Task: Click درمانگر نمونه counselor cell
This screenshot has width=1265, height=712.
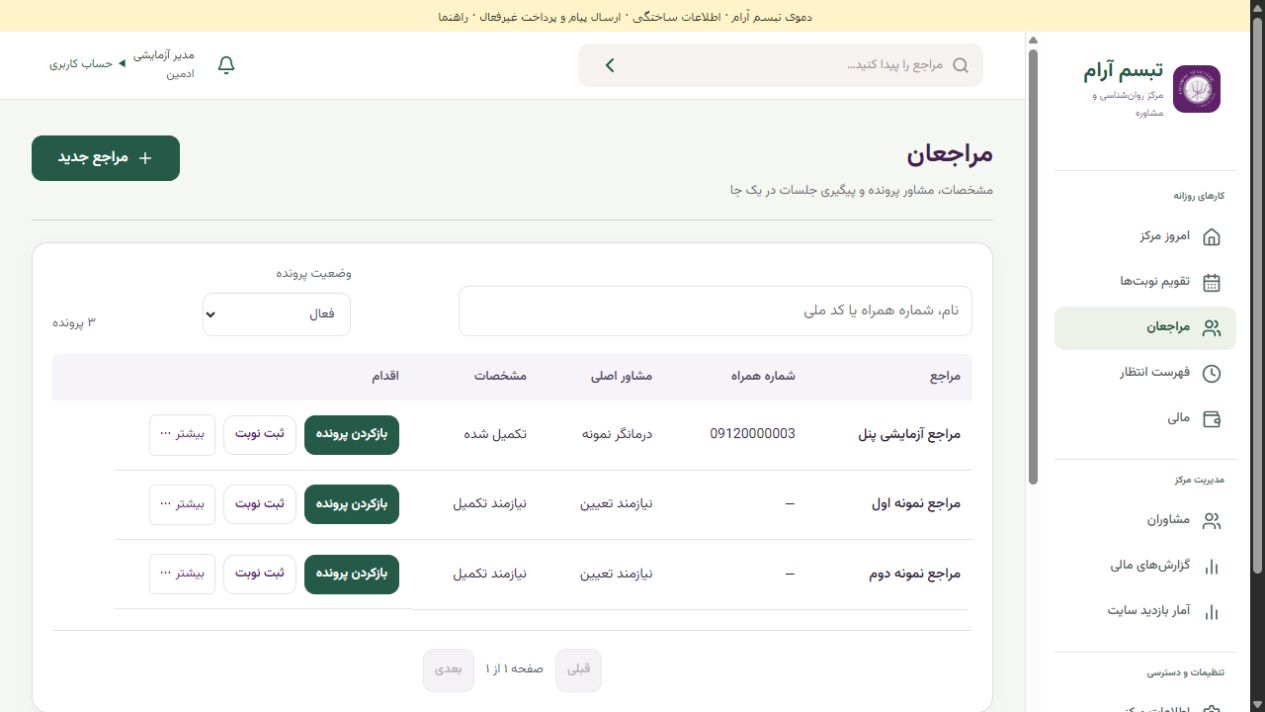Action: coord(617,434)
